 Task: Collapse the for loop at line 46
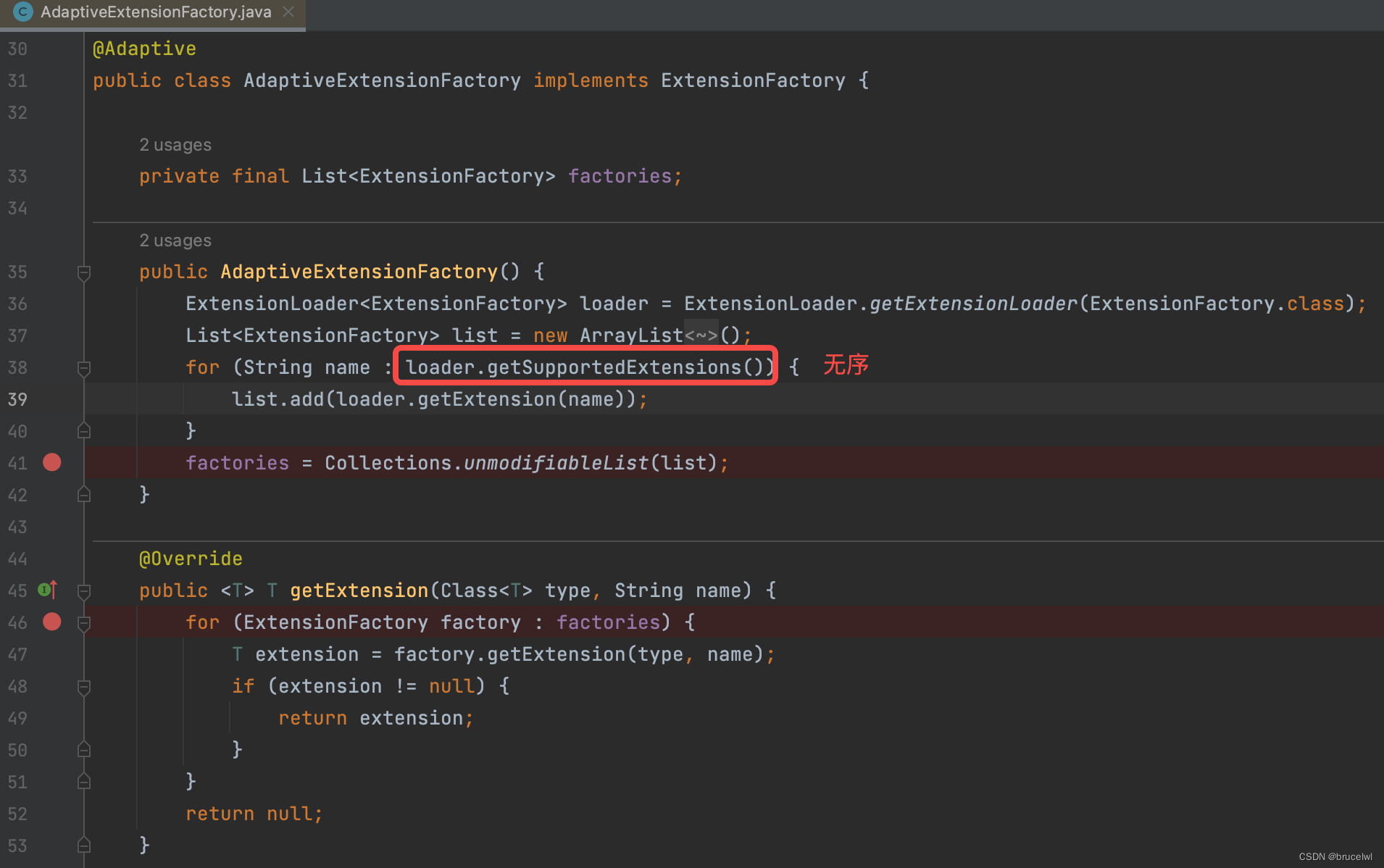84,623
